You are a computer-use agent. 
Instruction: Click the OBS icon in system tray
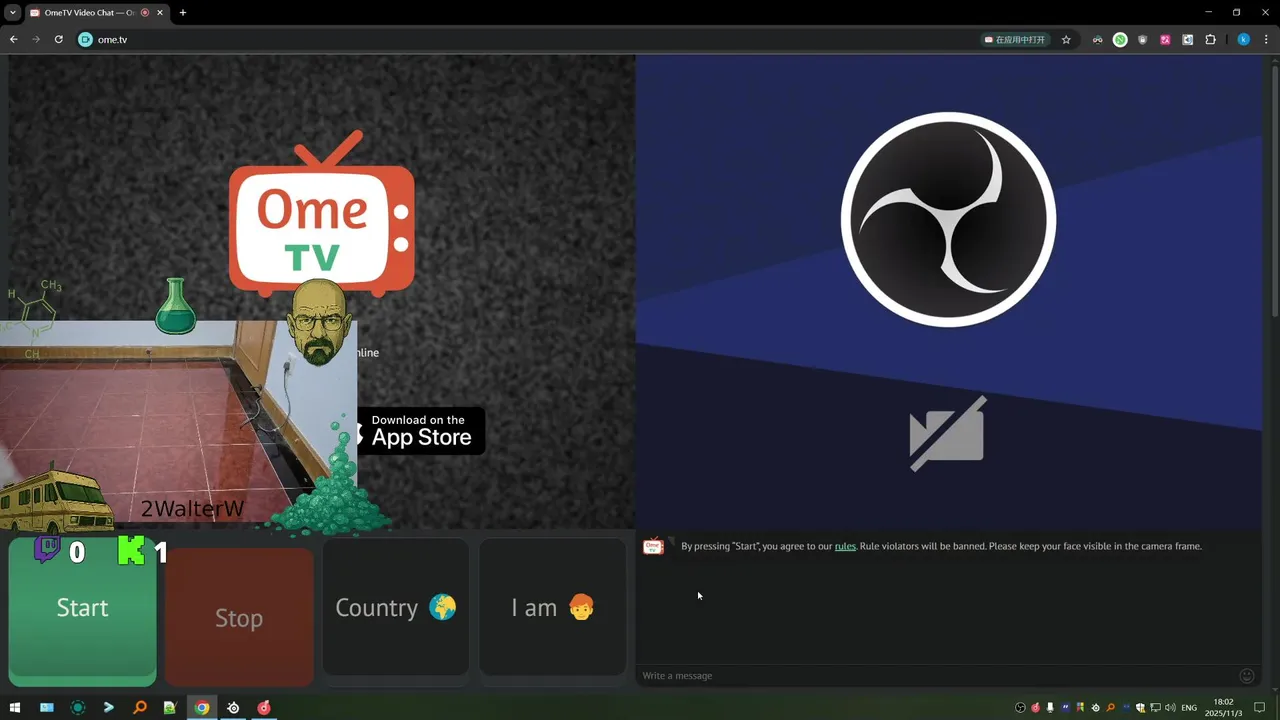point(1020,708)
